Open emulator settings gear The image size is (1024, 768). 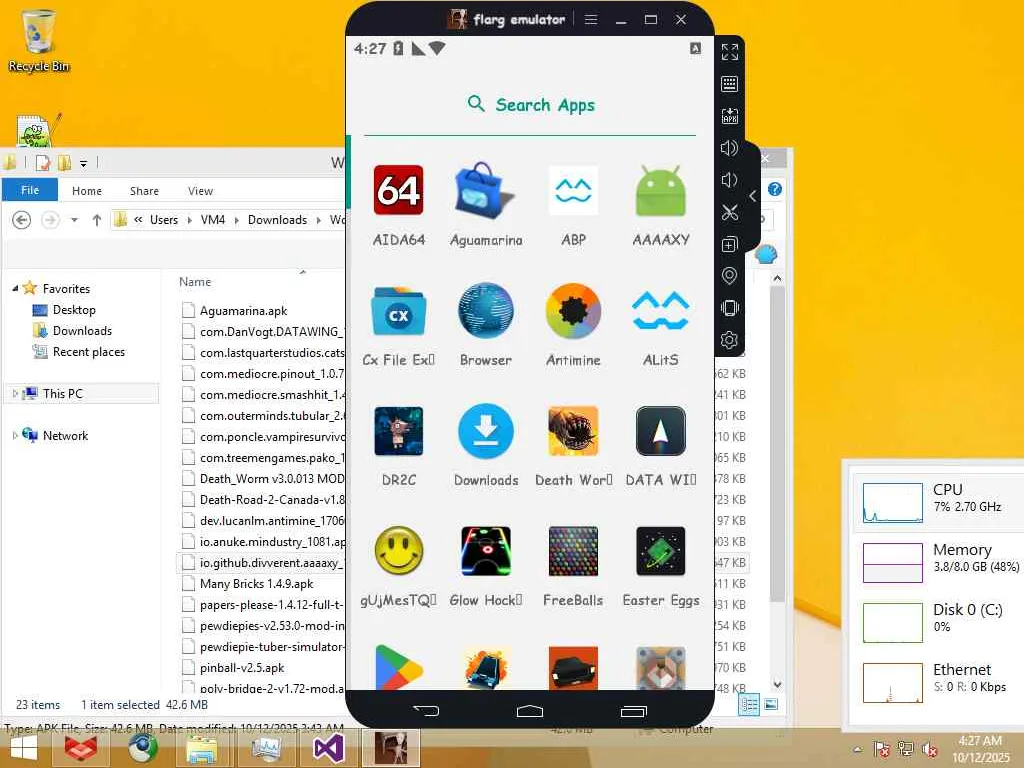coord(729,340)
